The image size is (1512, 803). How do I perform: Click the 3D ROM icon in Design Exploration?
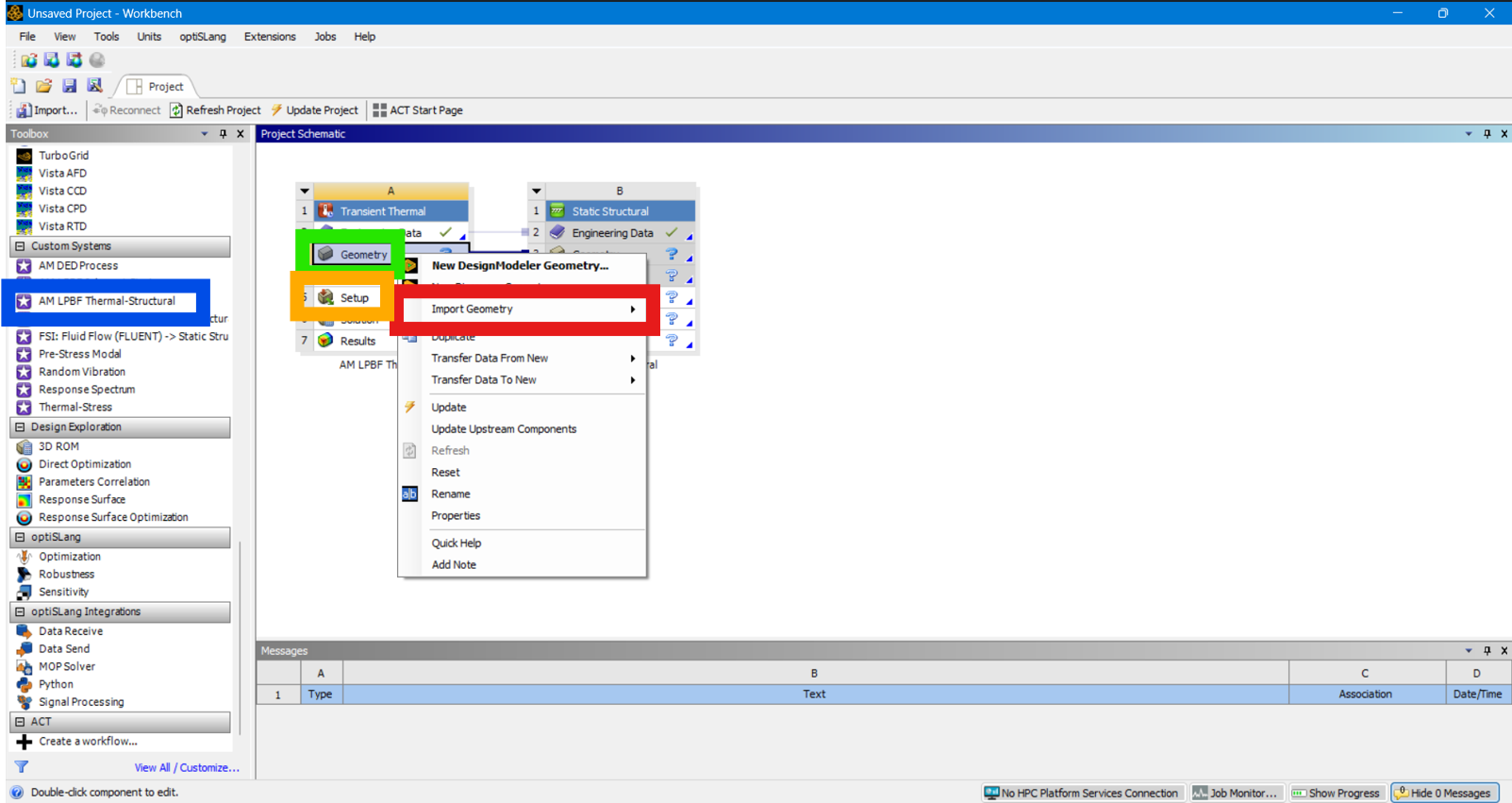(25, 447)
